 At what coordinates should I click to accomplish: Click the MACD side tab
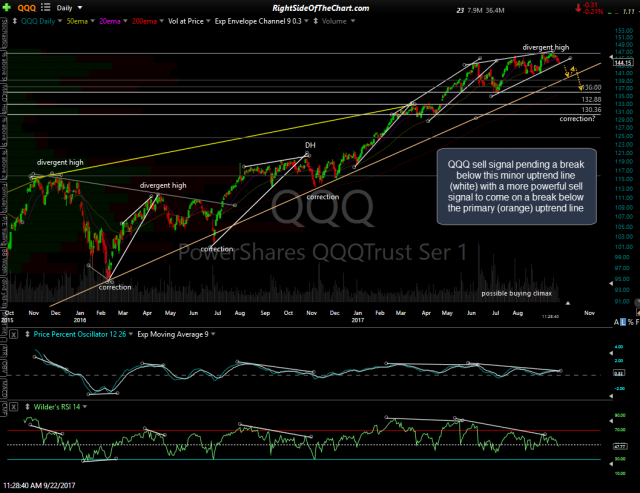tap(3, 388)
